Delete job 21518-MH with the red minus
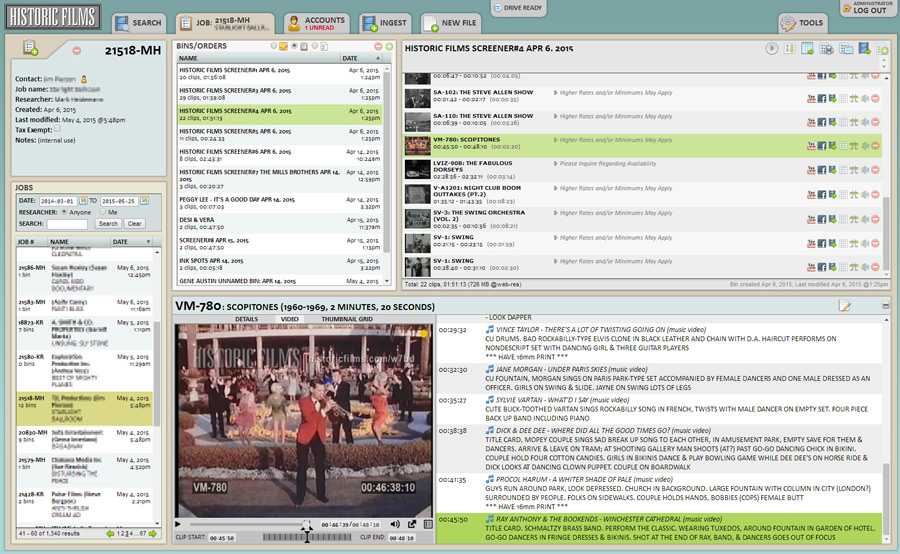 (x=76, y=51)
